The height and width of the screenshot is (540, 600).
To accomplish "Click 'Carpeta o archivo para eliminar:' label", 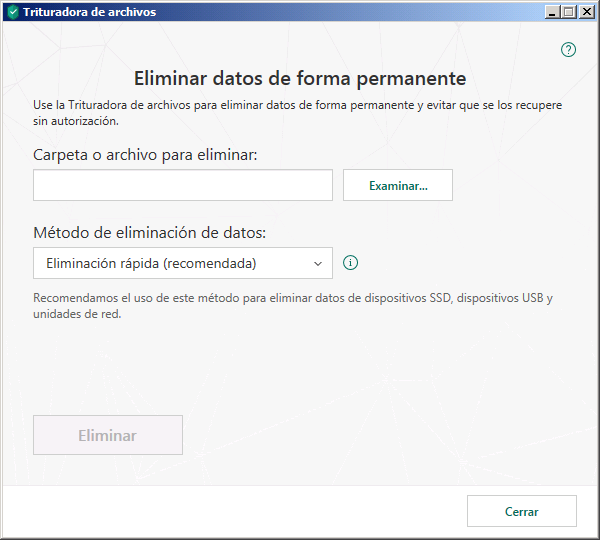I will click(145, 155).
